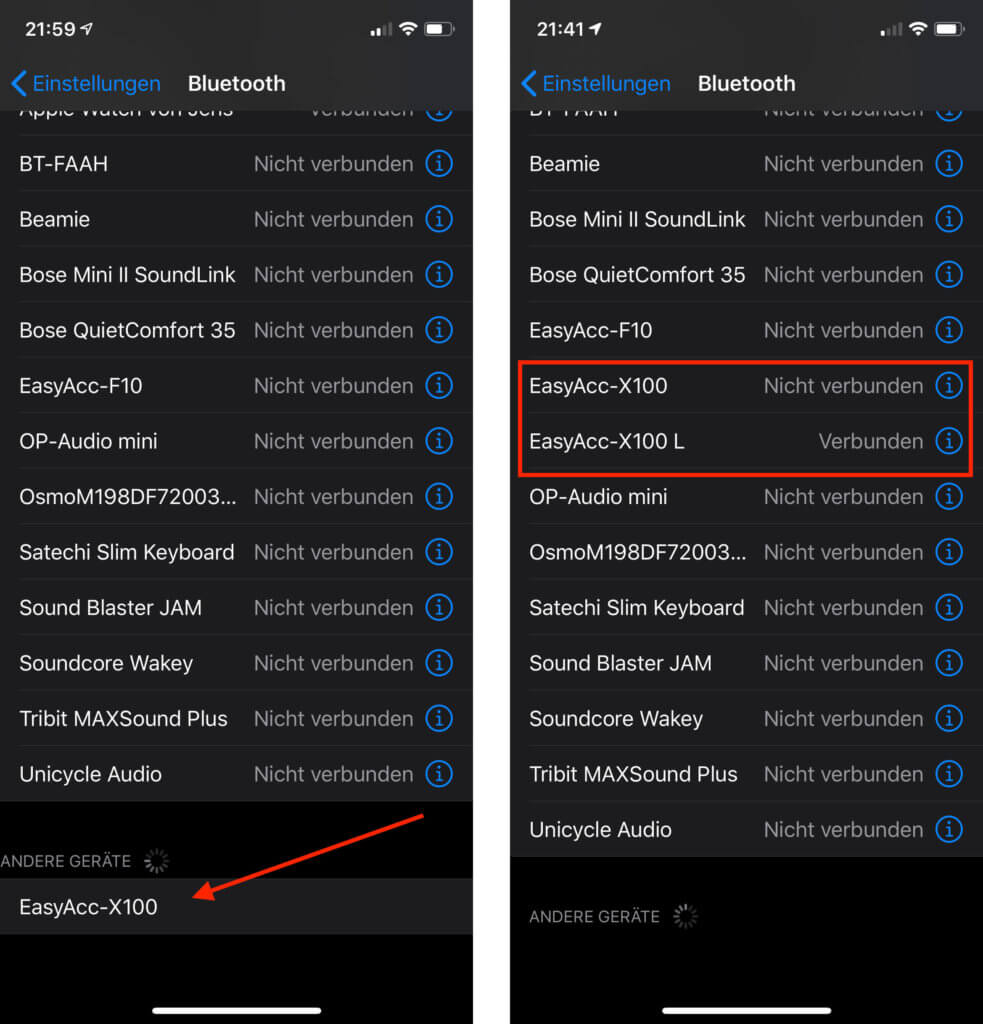Select Unicycle Audio name on 21:59 screen

click(x=90, y=775)
